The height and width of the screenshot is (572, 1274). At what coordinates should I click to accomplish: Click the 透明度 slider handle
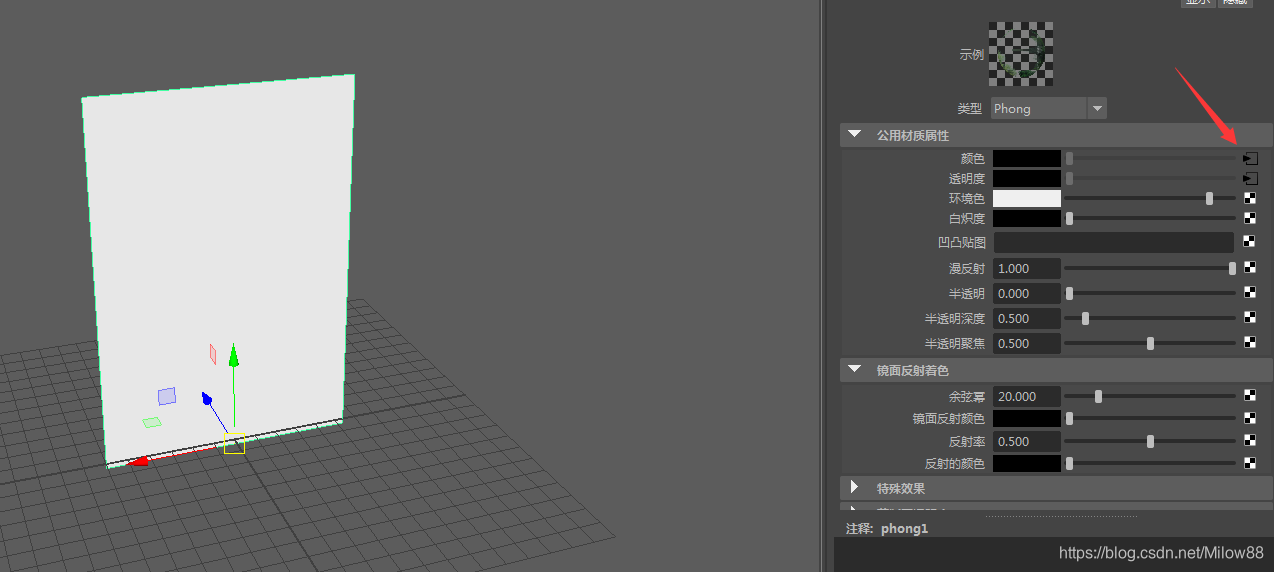pos(1069,178)
